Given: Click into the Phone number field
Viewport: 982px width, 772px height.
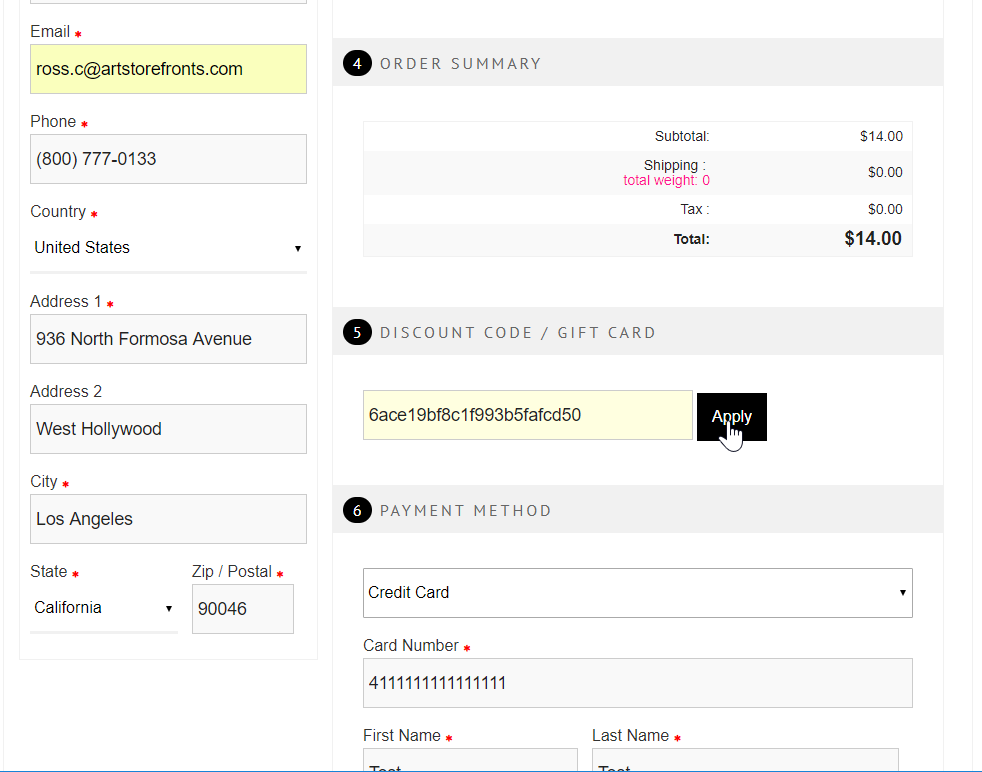Looking at the screenshot, I should pos(168,159).
